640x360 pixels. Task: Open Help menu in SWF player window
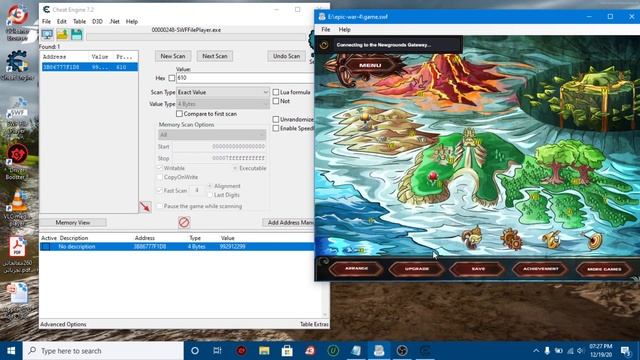(344, 29)
